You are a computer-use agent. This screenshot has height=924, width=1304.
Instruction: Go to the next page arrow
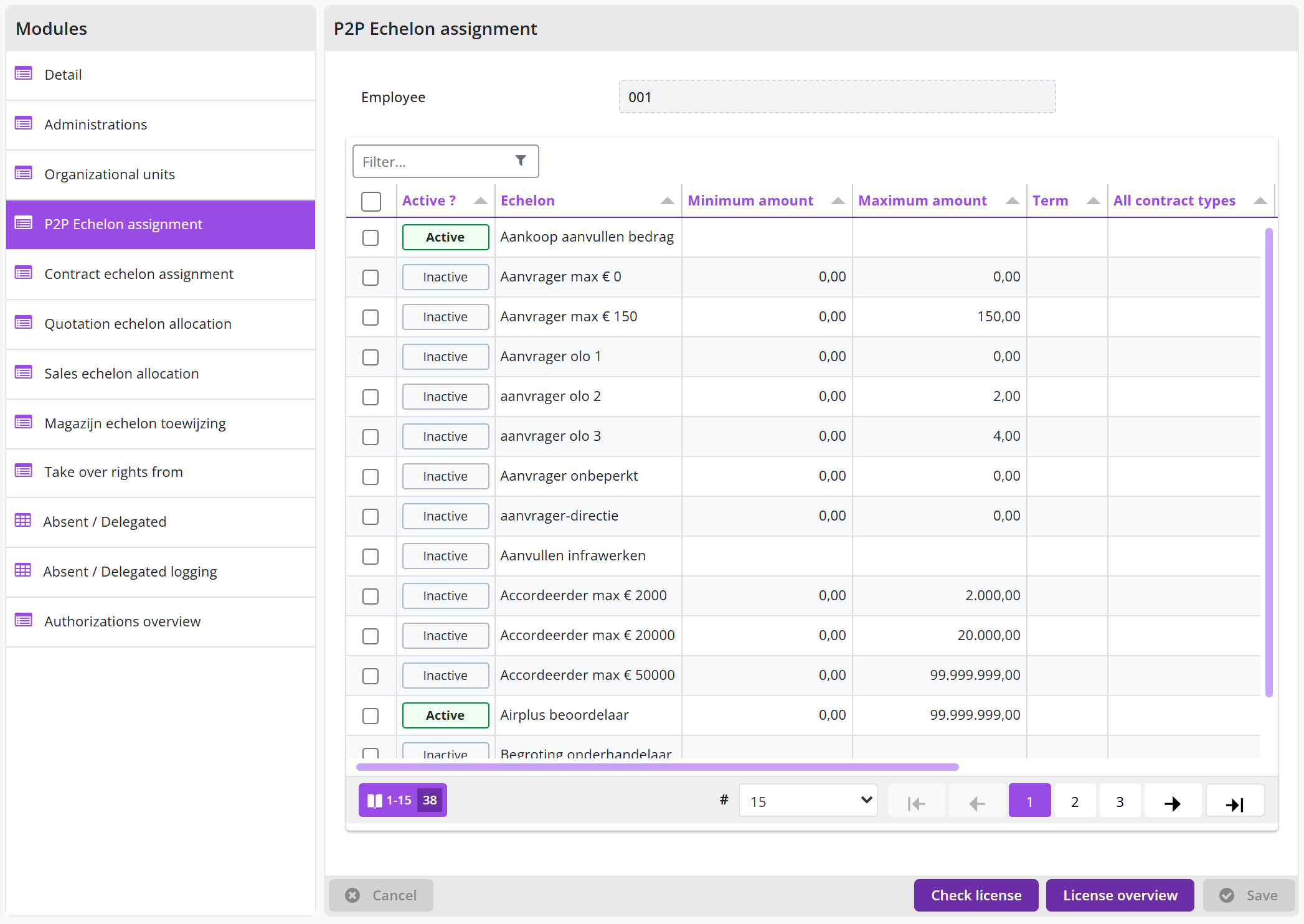(1173, 802)
